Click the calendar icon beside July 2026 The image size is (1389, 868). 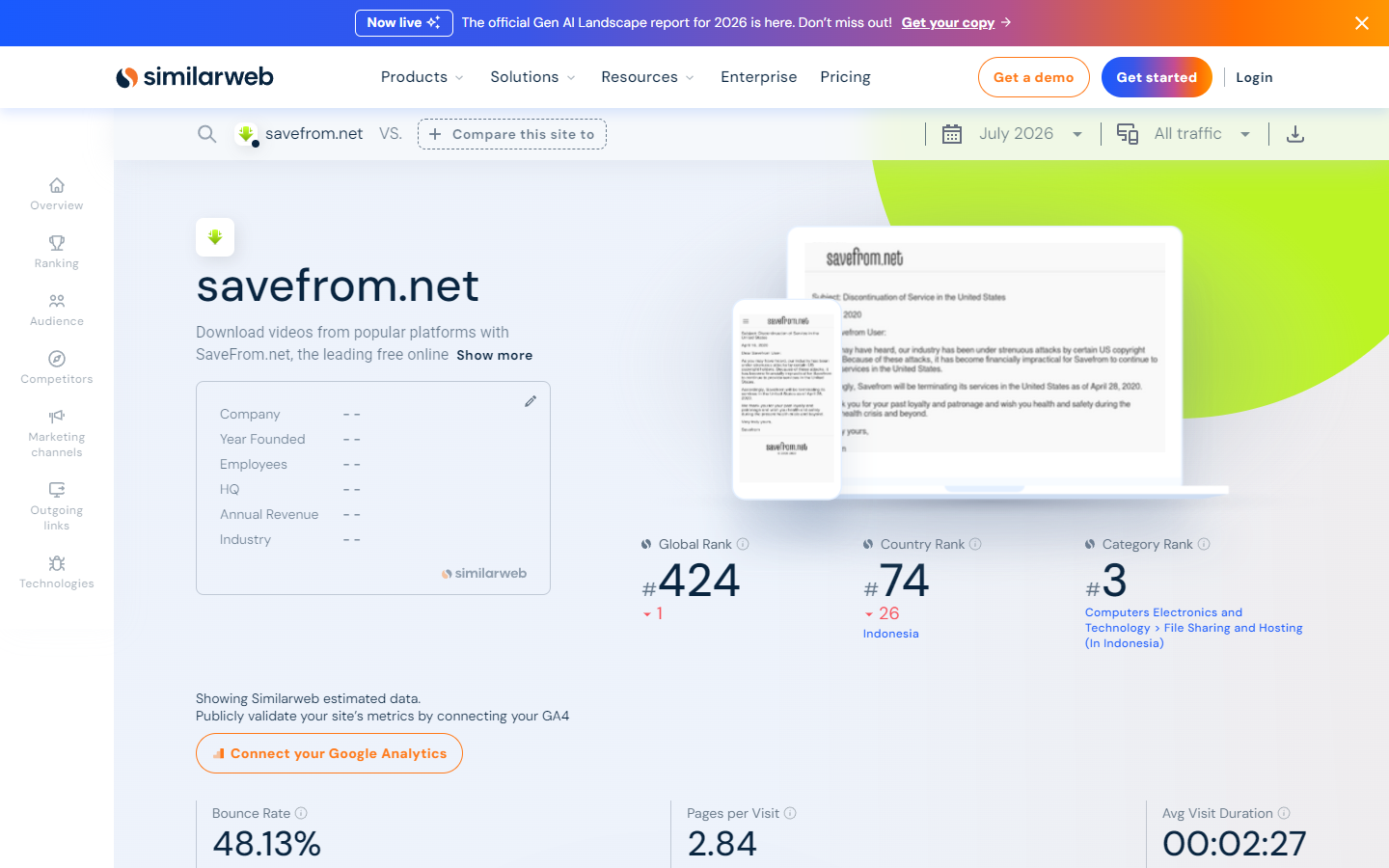(x=952, y=134)
